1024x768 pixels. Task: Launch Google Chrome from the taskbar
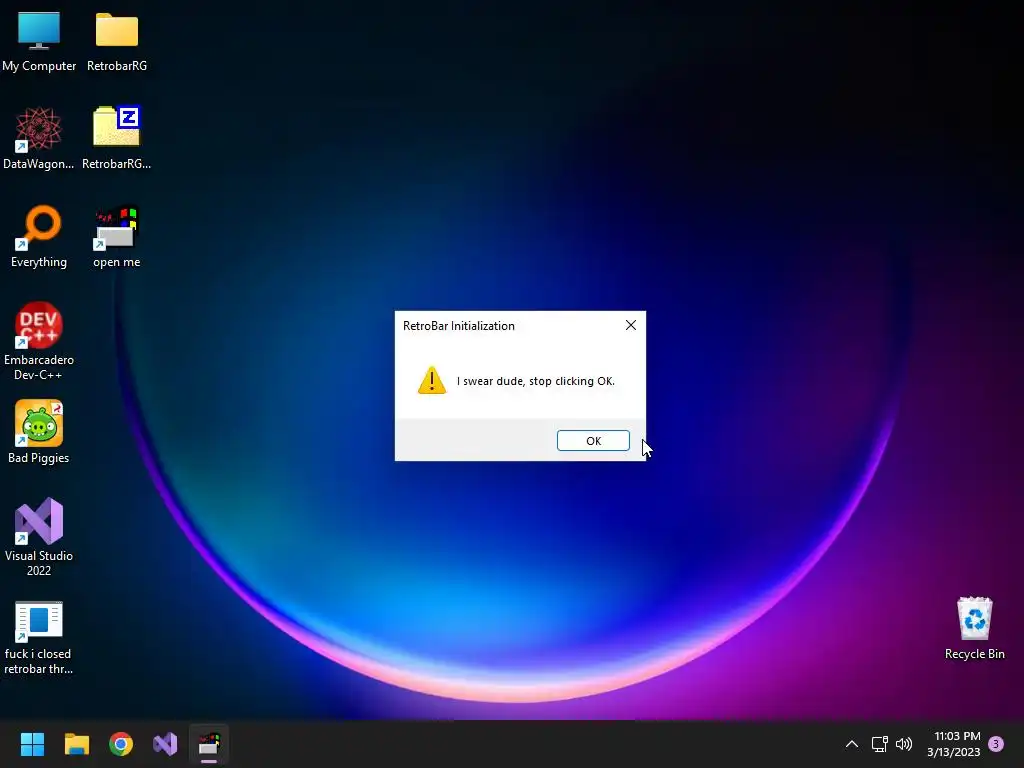pyautogui.click(x=121, y=744)
